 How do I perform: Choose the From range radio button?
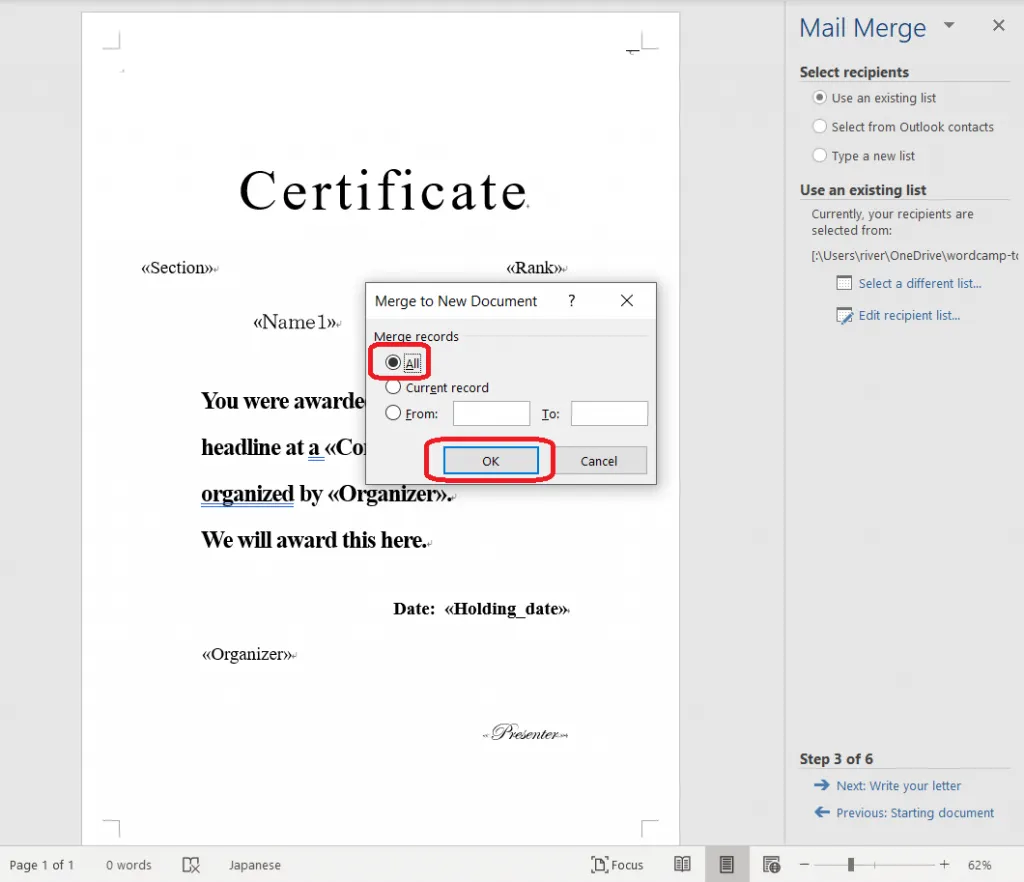[x=393, y=413]
